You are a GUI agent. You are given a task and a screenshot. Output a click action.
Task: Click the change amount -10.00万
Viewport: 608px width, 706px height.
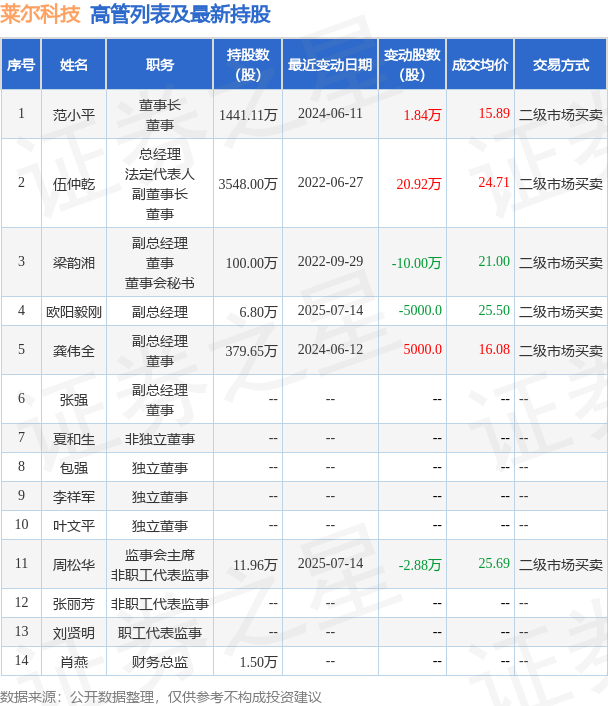(x=417, y=262)
